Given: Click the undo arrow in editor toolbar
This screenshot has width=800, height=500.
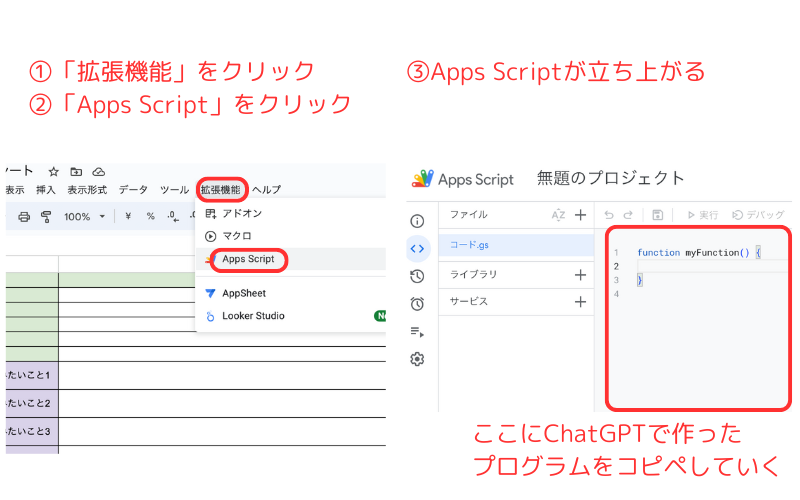Looking at the screenshot, I should pos(609,215).
